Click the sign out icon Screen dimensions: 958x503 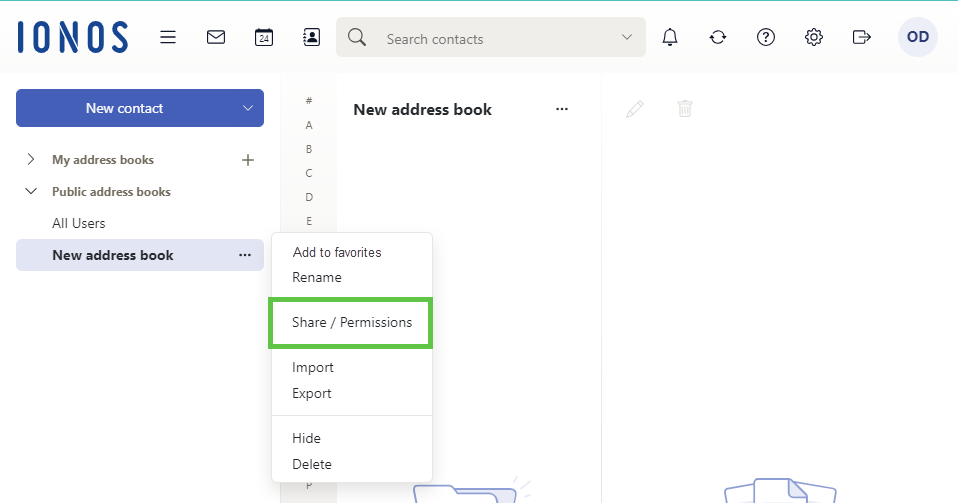[861, 37]
